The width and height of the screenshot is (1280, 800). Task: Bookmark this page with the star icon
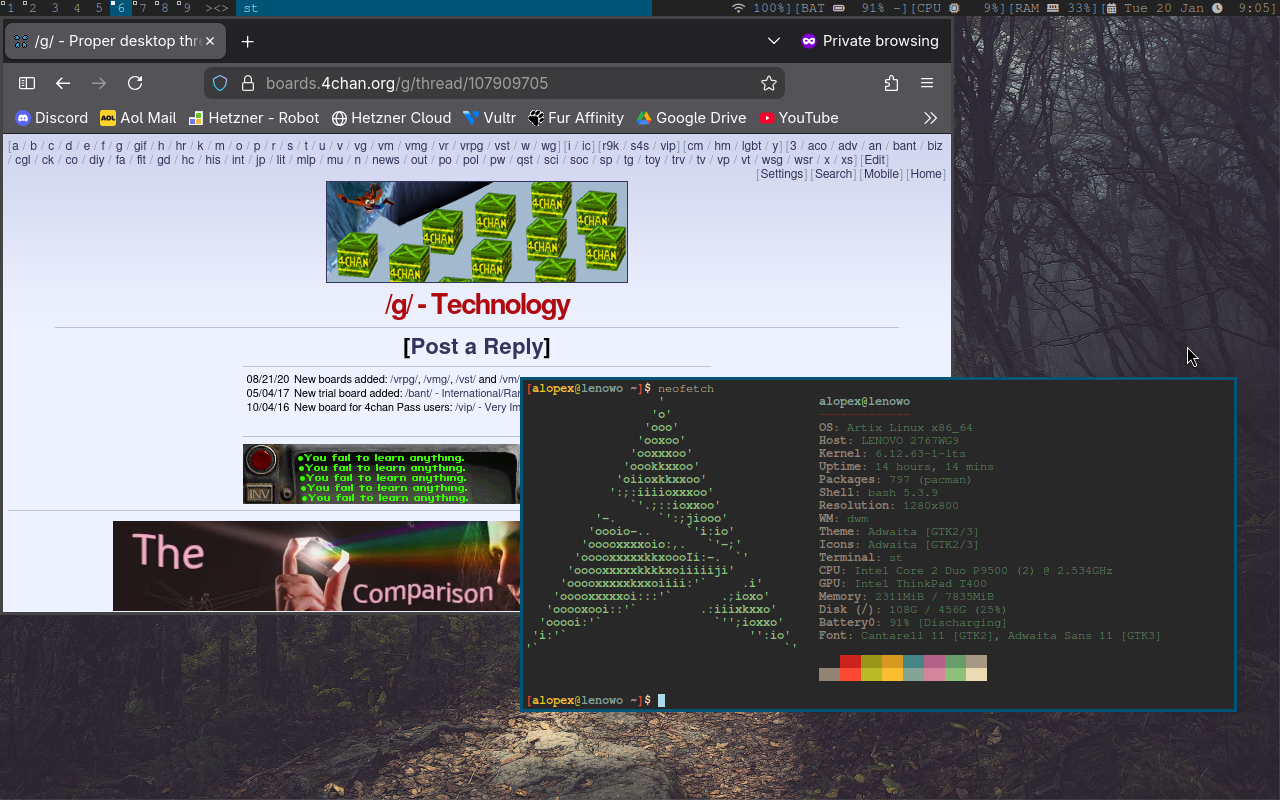pos(768,84)
